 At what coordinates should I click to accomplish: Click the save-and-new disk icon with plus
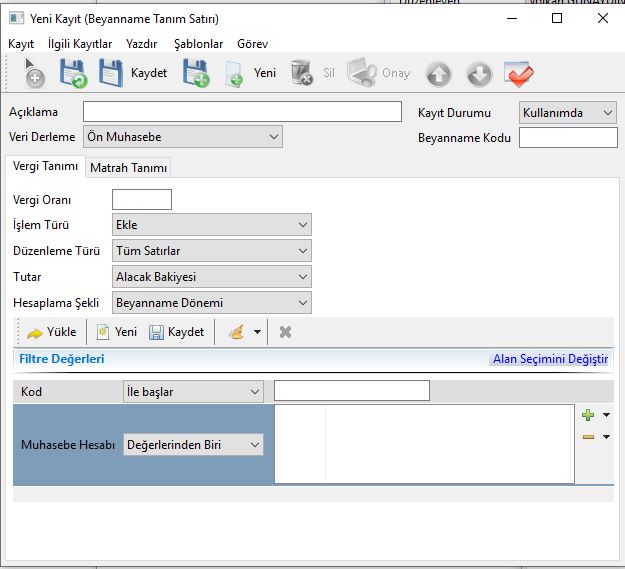click(195, 73)
